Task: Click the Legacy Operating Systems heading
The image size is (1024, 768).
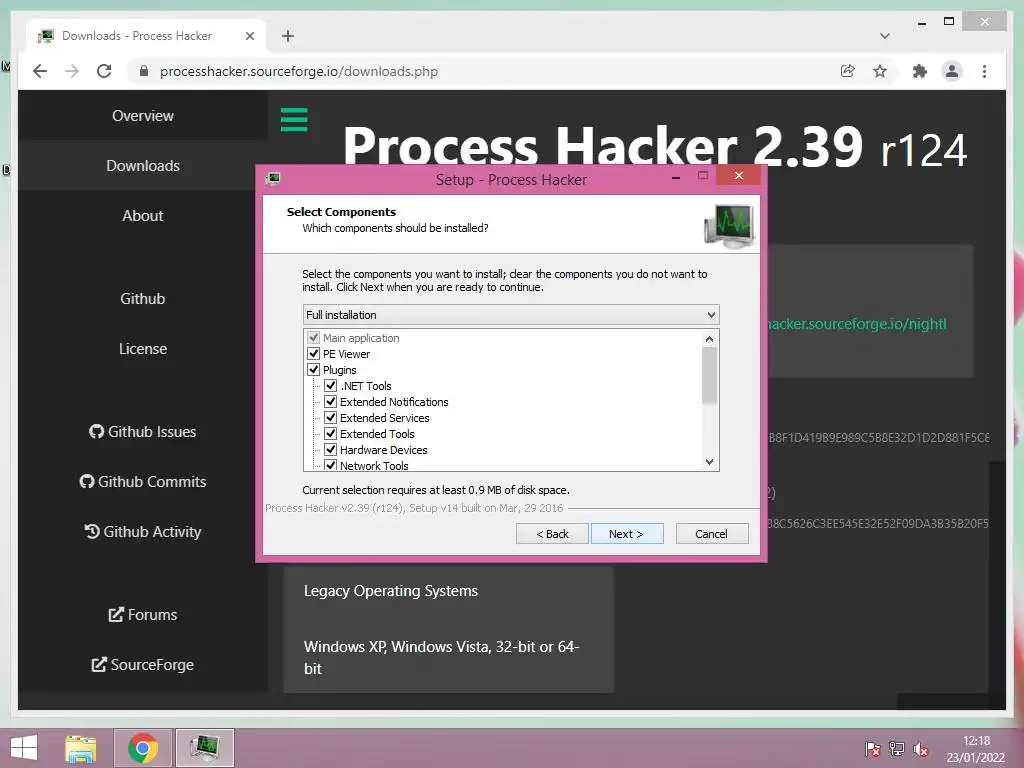Action: (391, 591)
